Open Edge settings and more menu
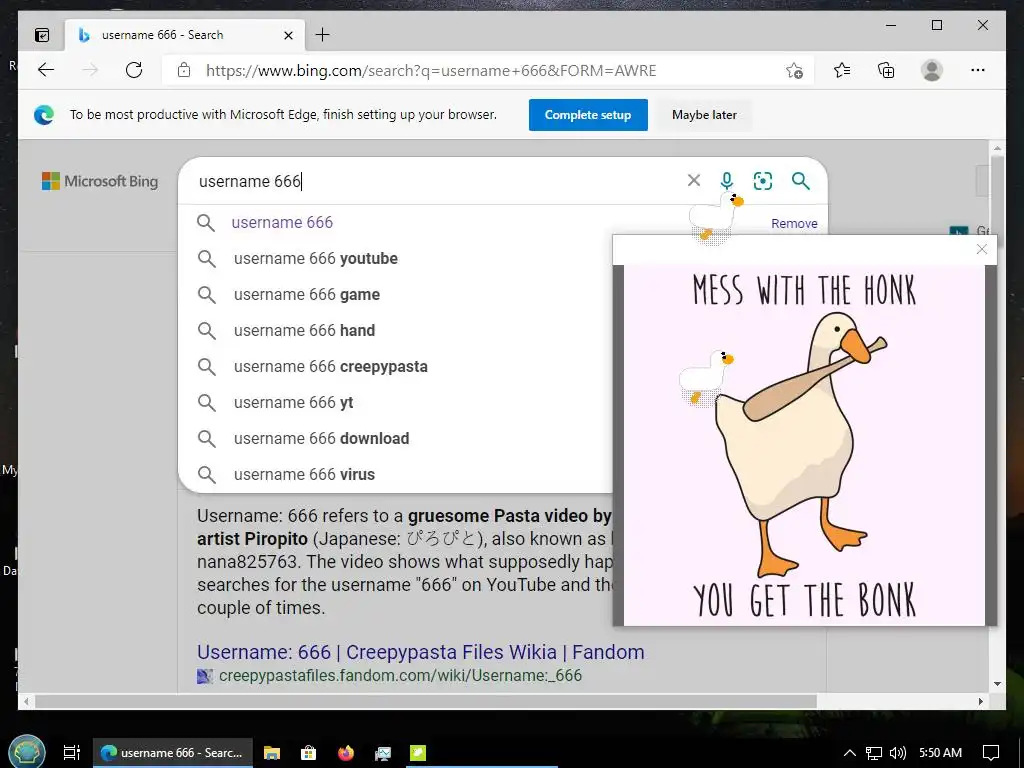The image size is (1024, 768). 978,70
